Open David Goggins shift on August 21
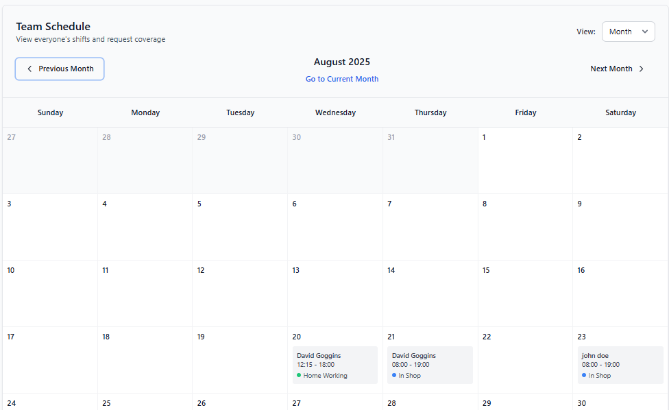This screenshot has height=410, width=669. point(430,364)
